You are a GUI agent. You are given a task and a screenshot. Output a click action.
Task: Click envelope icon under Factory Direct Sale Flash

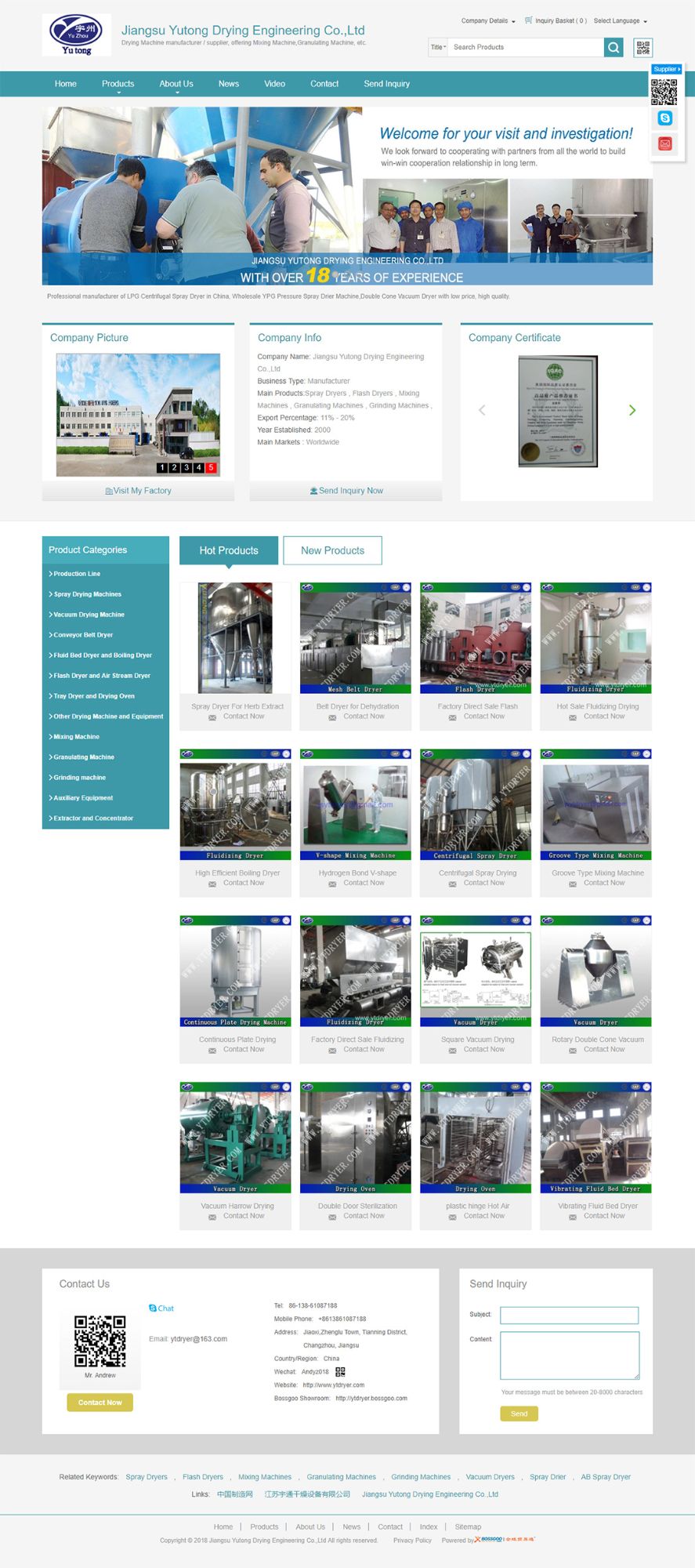[x=452, y=717]
